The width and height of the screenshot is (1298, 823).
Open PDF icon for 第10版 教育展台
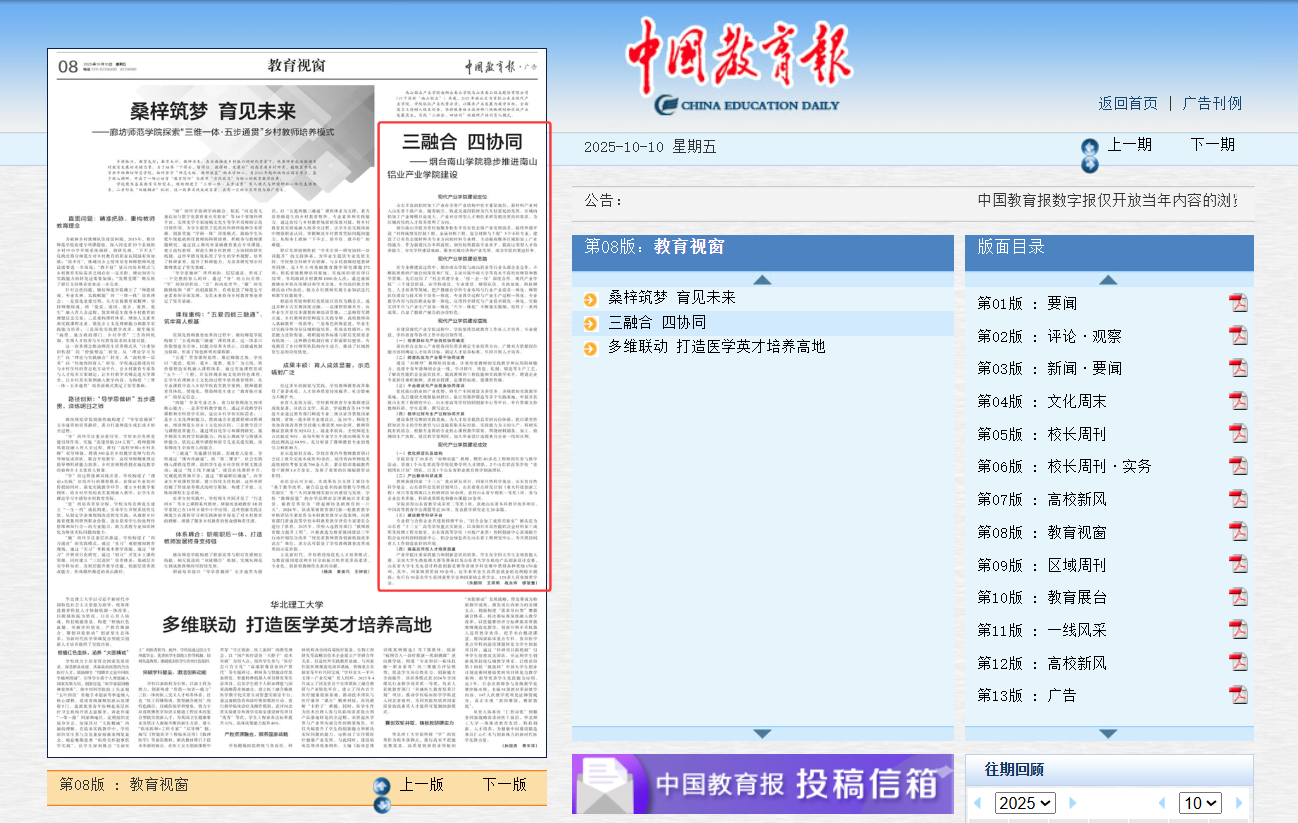click(1237, 597)
